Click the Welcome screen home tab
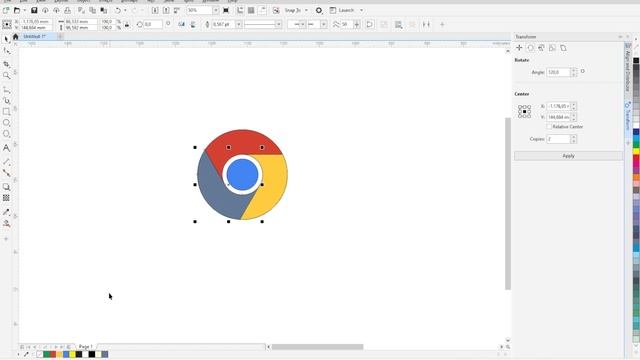The image size is (640, 360). pyautogui.click(x=16, y=37)
